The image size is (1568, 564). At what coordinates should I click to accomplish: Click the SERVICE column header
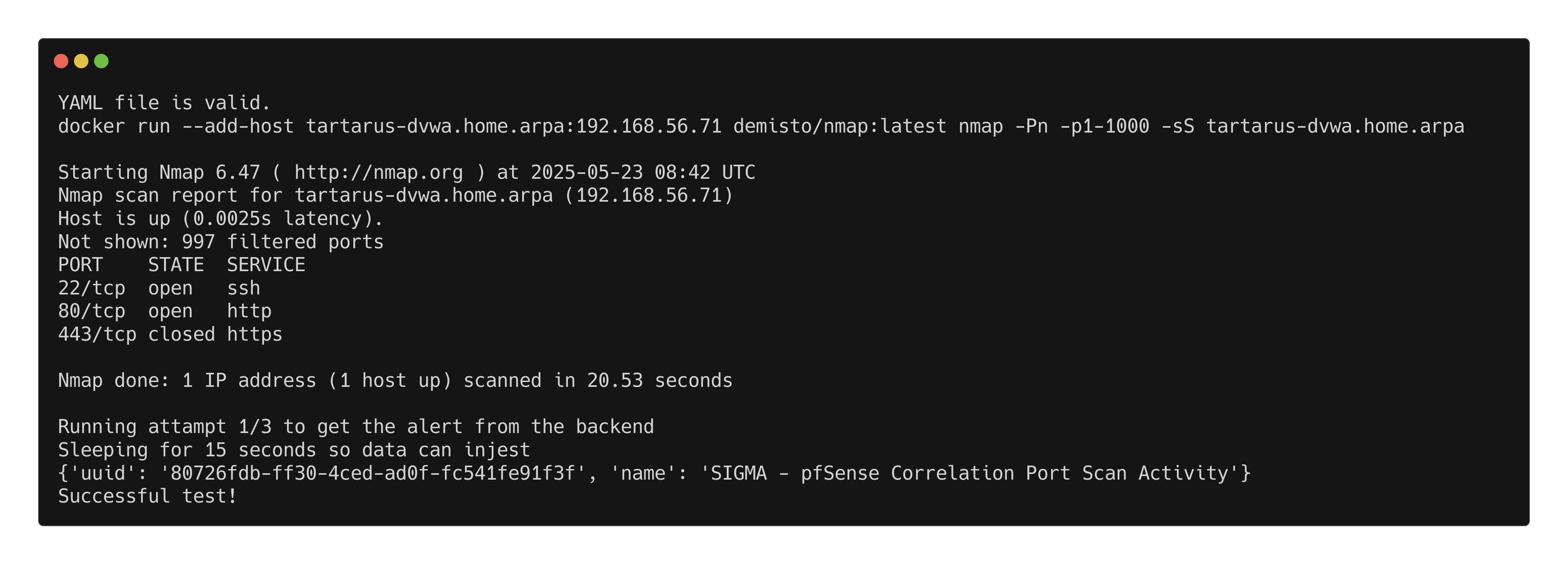(266, 265)
